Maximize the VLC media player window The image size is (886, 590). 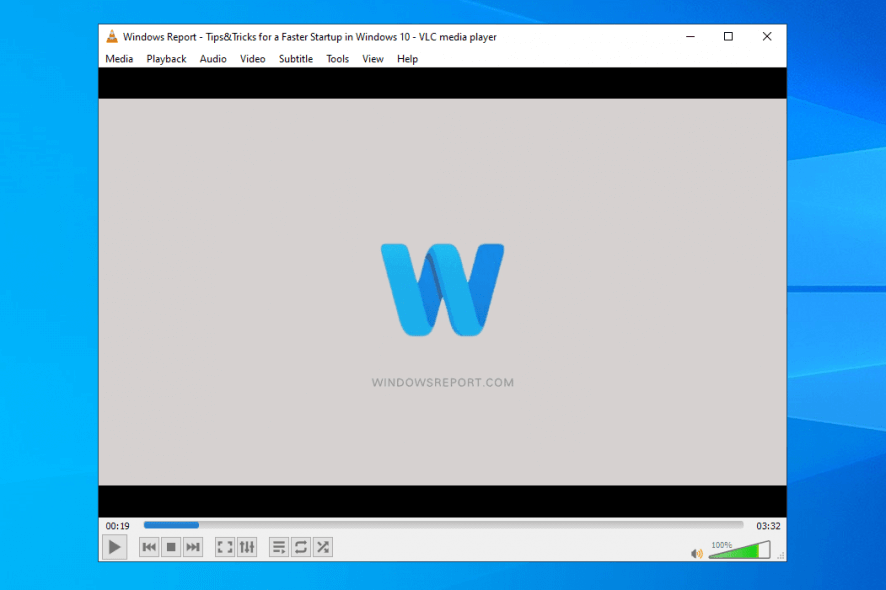(728, 37)
